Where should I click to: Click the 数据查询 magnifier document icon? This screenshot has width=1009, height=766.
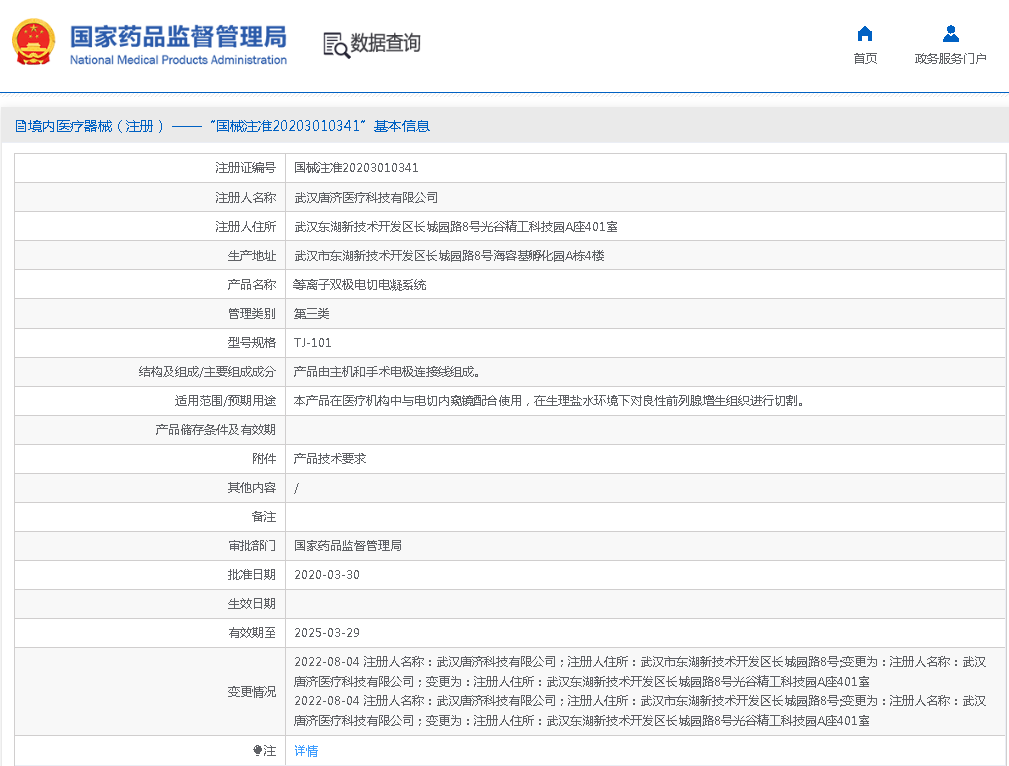[336, 44]
